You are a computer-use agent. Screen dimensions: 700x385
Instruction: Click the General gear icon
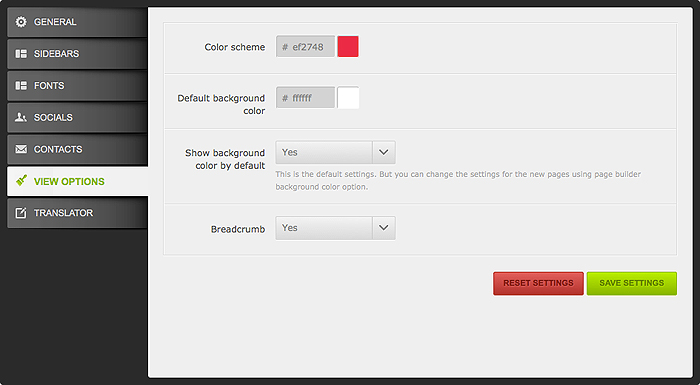[21, 22]
